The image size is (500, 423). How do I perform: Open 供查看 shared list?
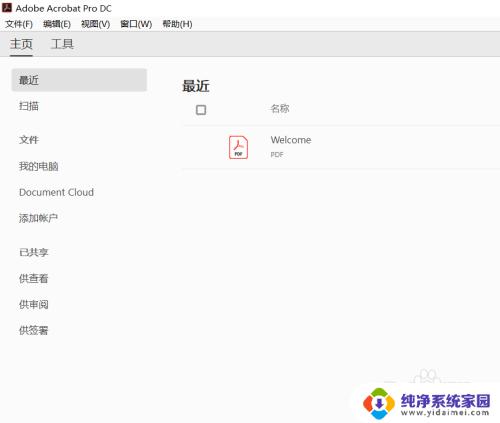coord(34,278)
